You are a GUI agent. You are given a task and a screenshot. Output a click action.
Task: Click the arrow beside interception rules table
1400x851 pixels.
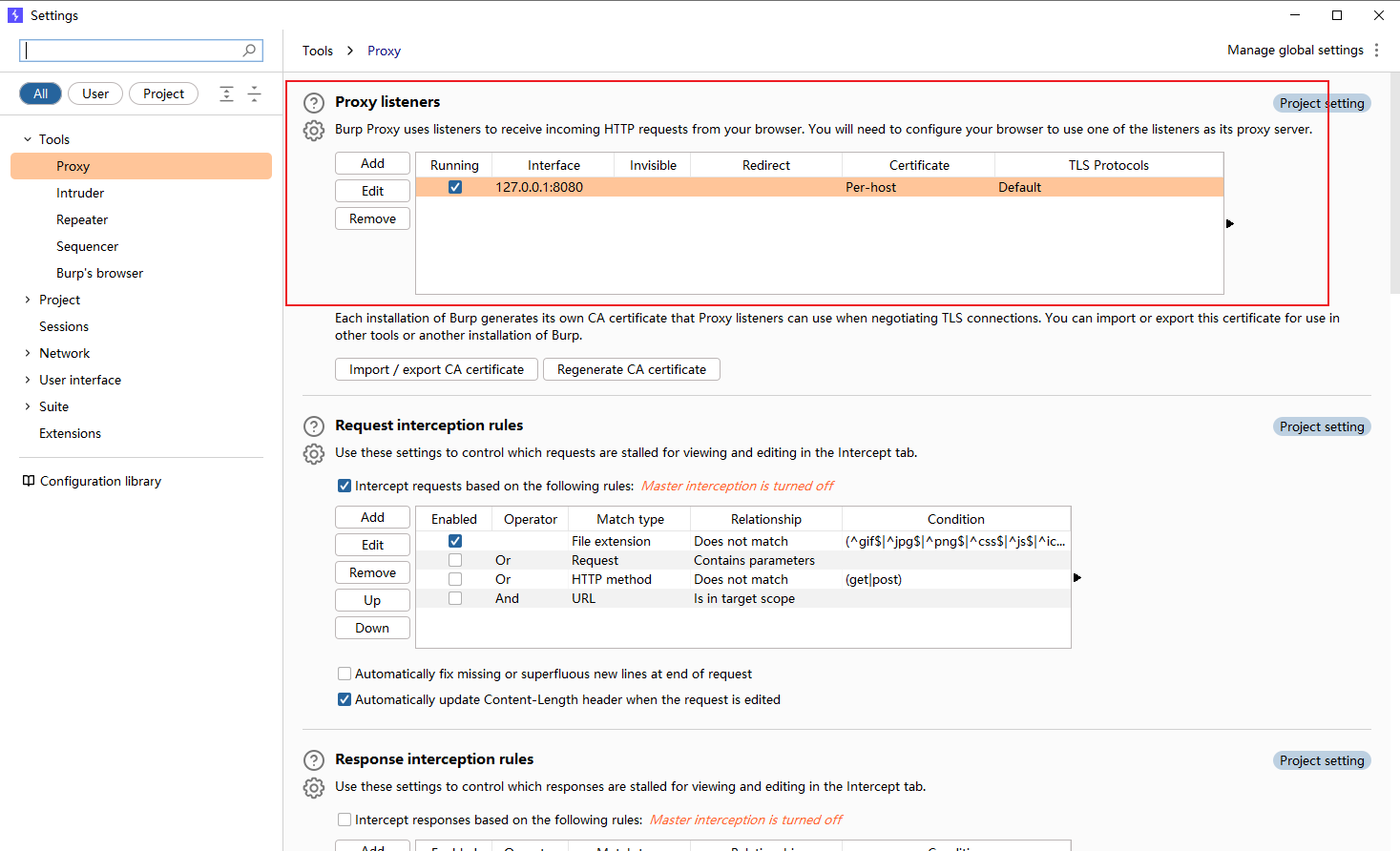click(1077, 577)
